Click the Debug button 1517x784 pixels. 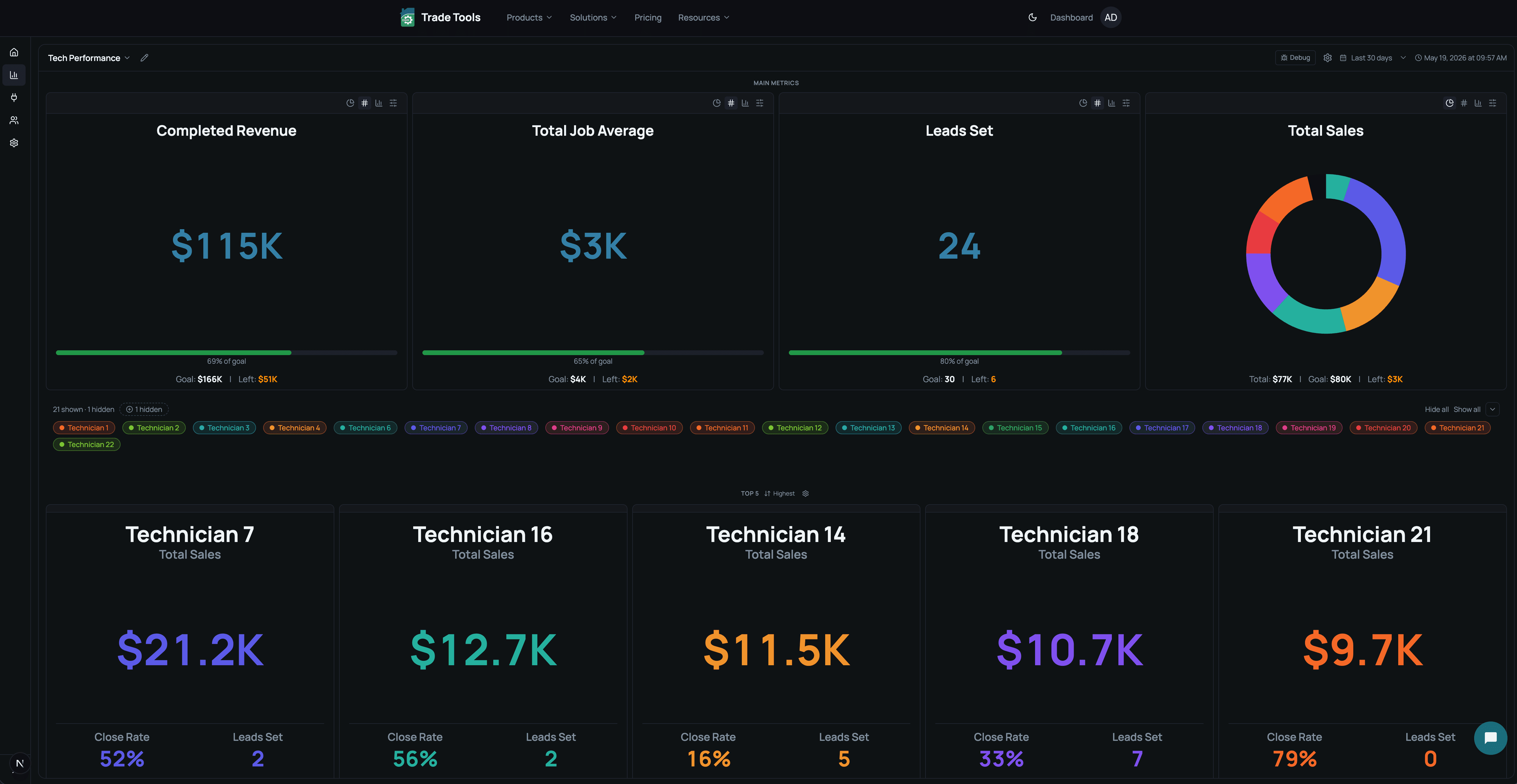1295,58
